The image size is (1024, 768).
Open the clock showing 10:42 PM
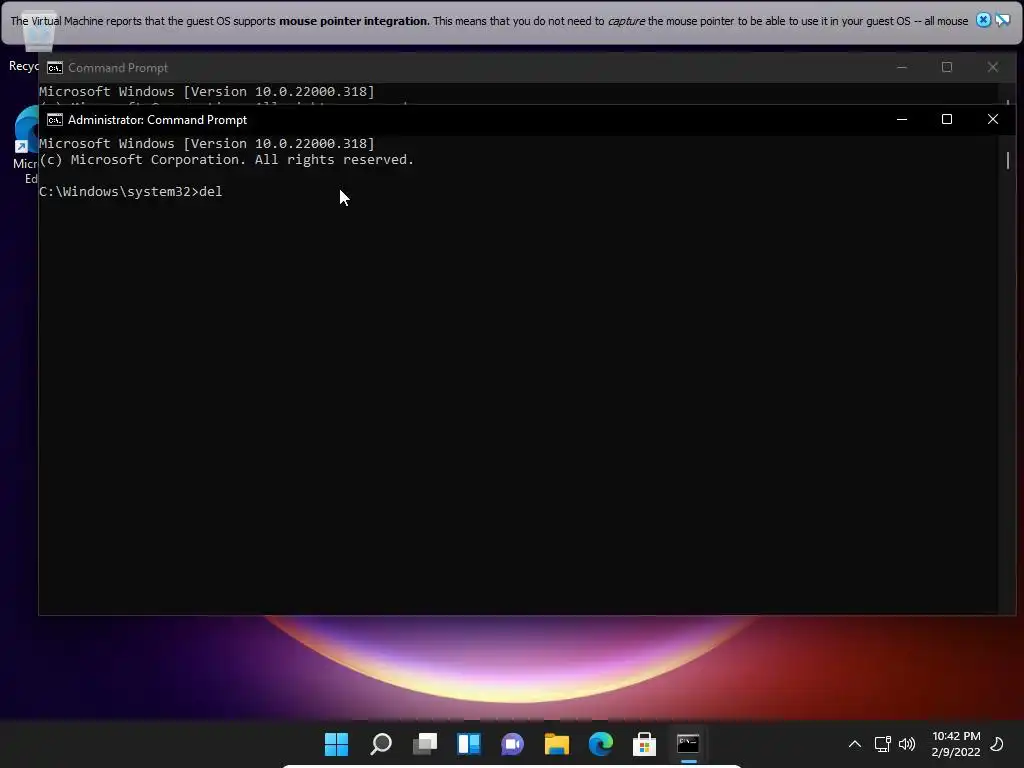(956, 736)
